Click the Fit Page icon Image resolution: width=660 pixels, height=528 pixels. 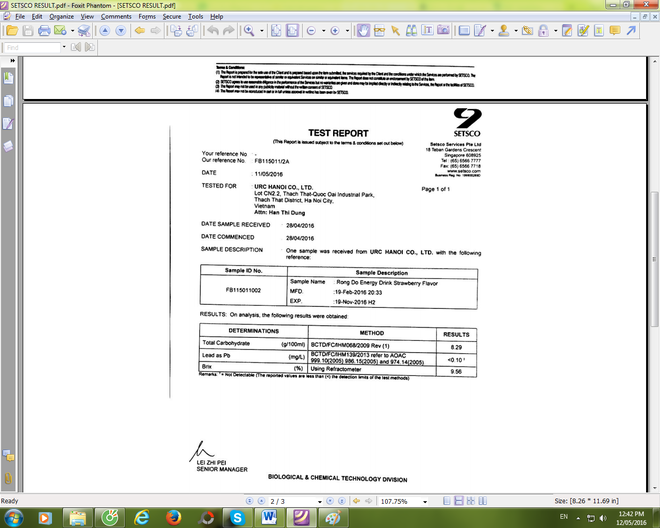[x=276, y=31]
